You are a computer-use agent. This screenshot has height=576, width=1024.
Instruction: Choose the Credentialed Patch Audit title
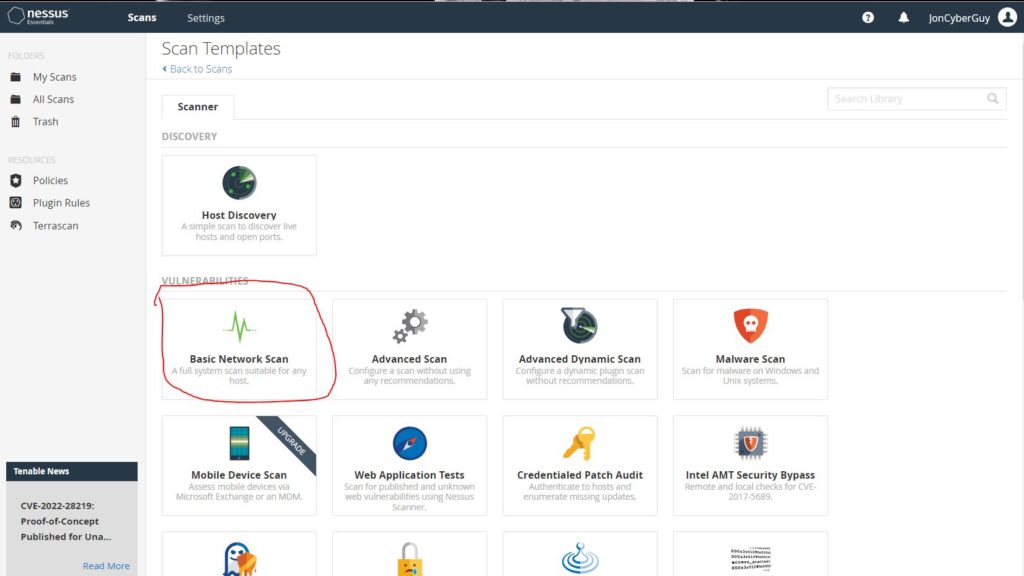point(580,475)
